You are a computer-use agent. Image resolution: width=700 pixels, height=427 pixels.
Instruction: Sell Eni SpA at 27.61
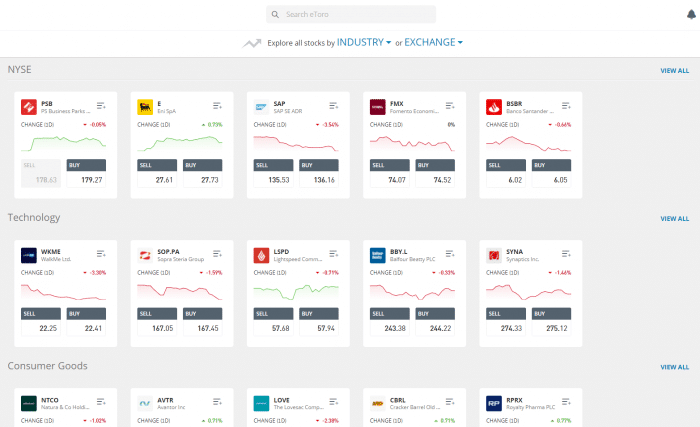157,173
